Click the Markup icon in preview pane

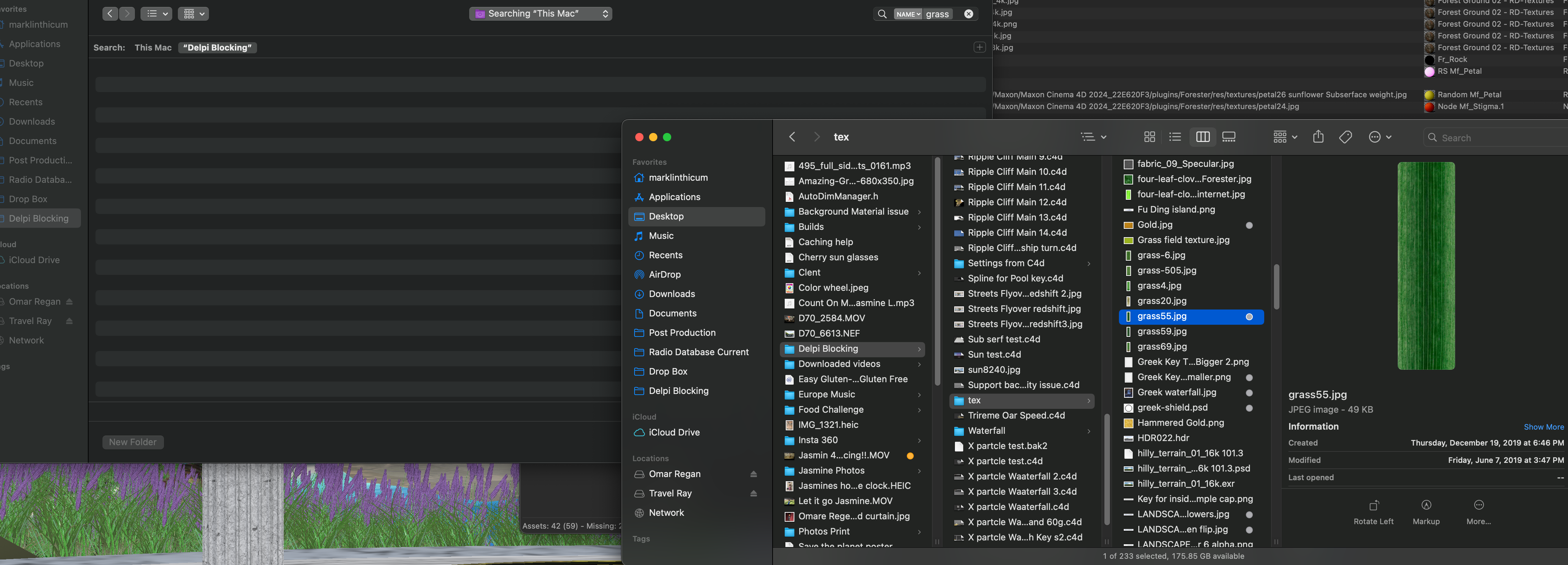pyautogui.click(x=1425, y=512)
